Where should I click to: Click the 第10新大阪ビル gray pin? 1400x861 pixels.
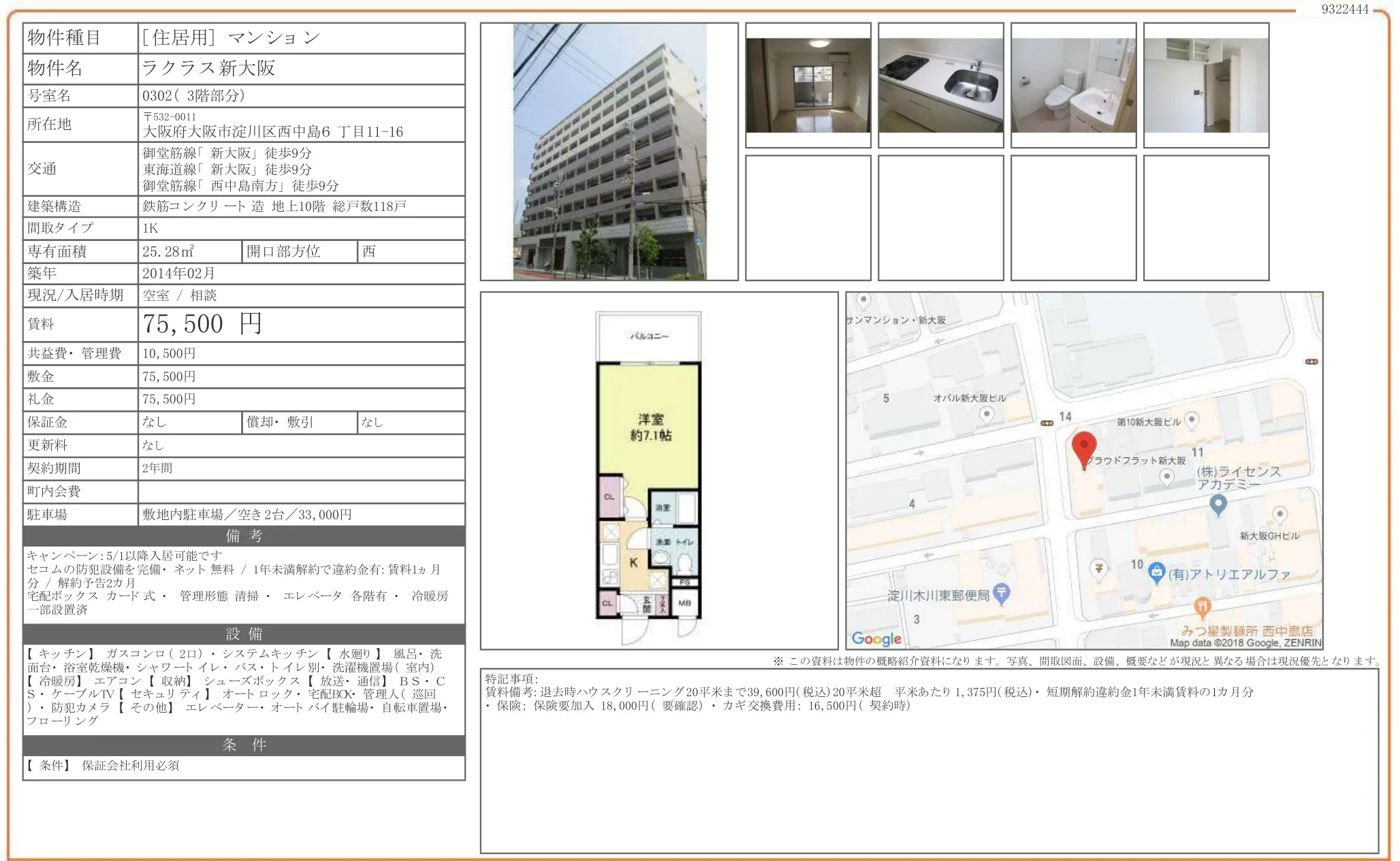click(x=1192, y=420)
